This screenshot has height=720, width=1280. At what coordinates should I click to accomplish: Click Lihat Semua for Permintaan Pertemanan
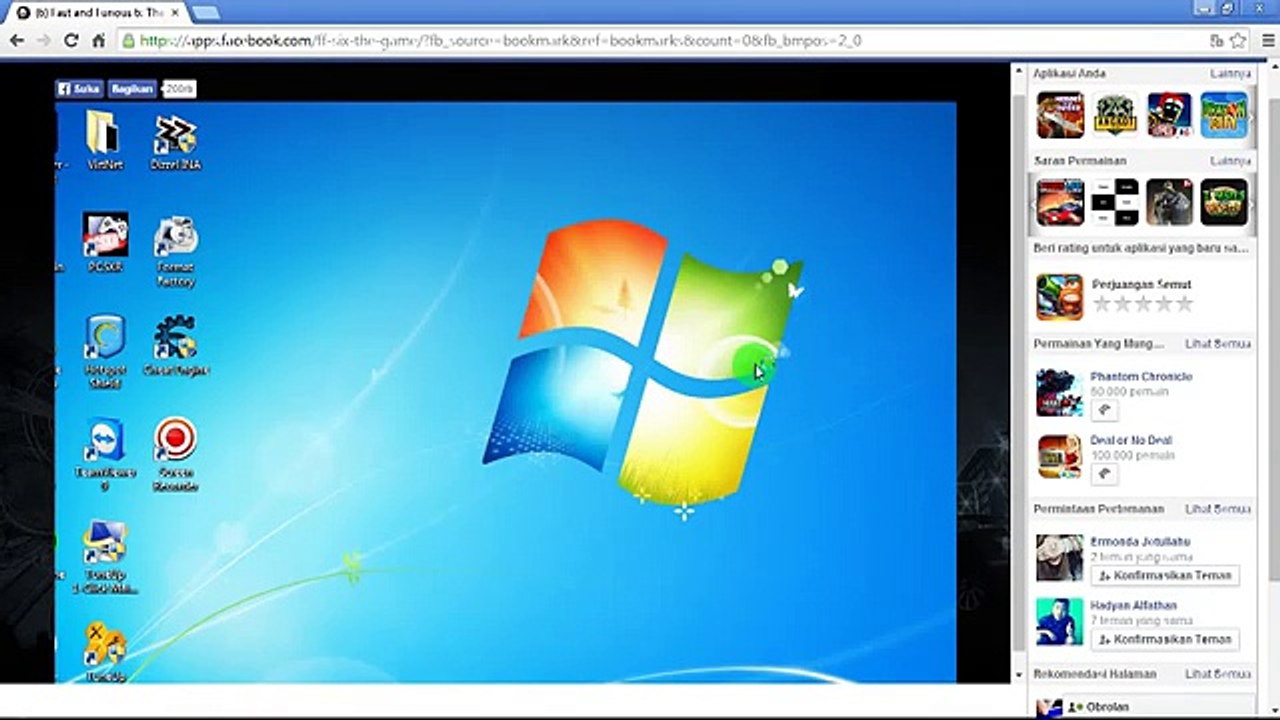(1218, 509)
